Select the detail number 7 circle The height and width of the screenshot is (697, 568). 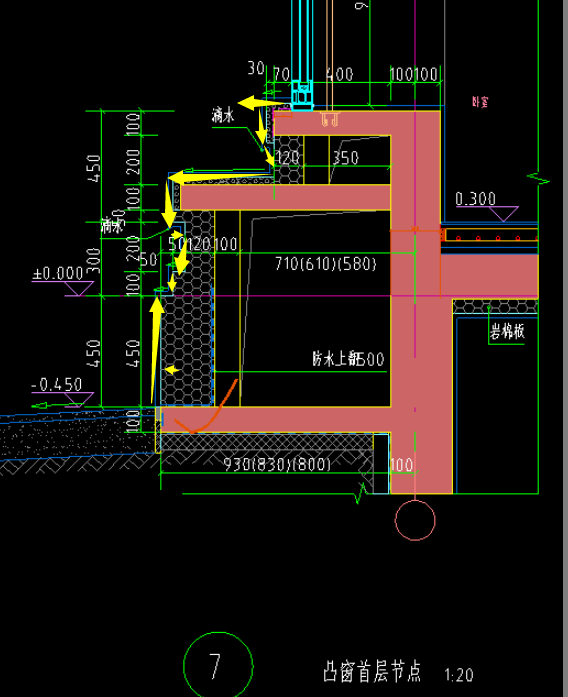[x=218, y=665]
